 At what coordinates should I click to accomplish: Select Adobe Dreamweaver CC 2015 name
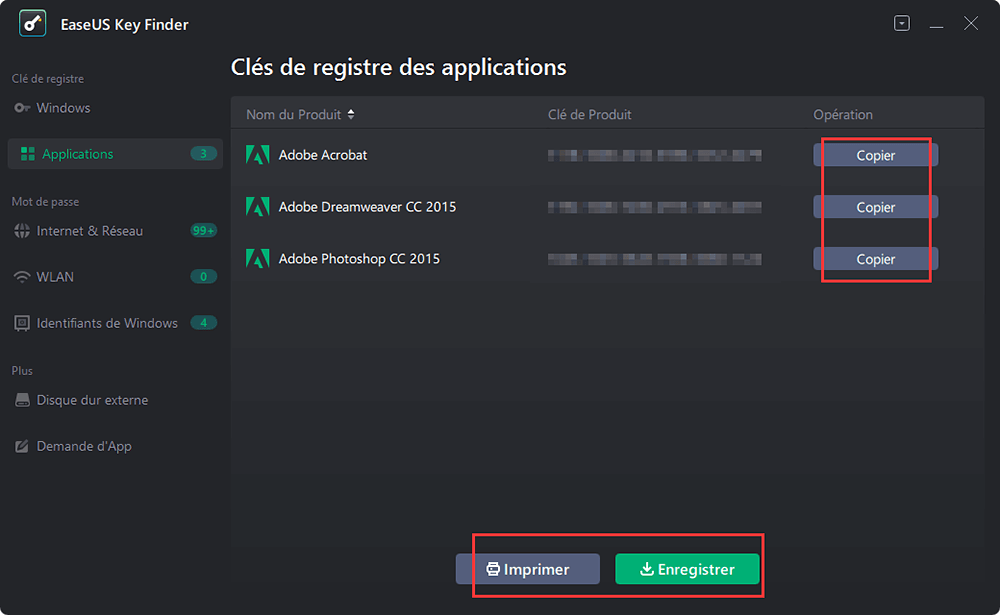[367, 207]
